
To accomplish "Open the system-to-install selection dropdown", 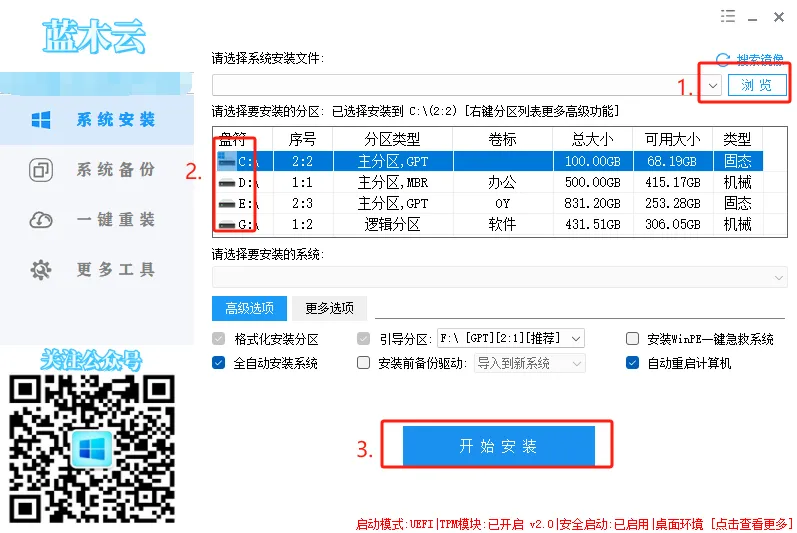I will click(x=500, y=277).
